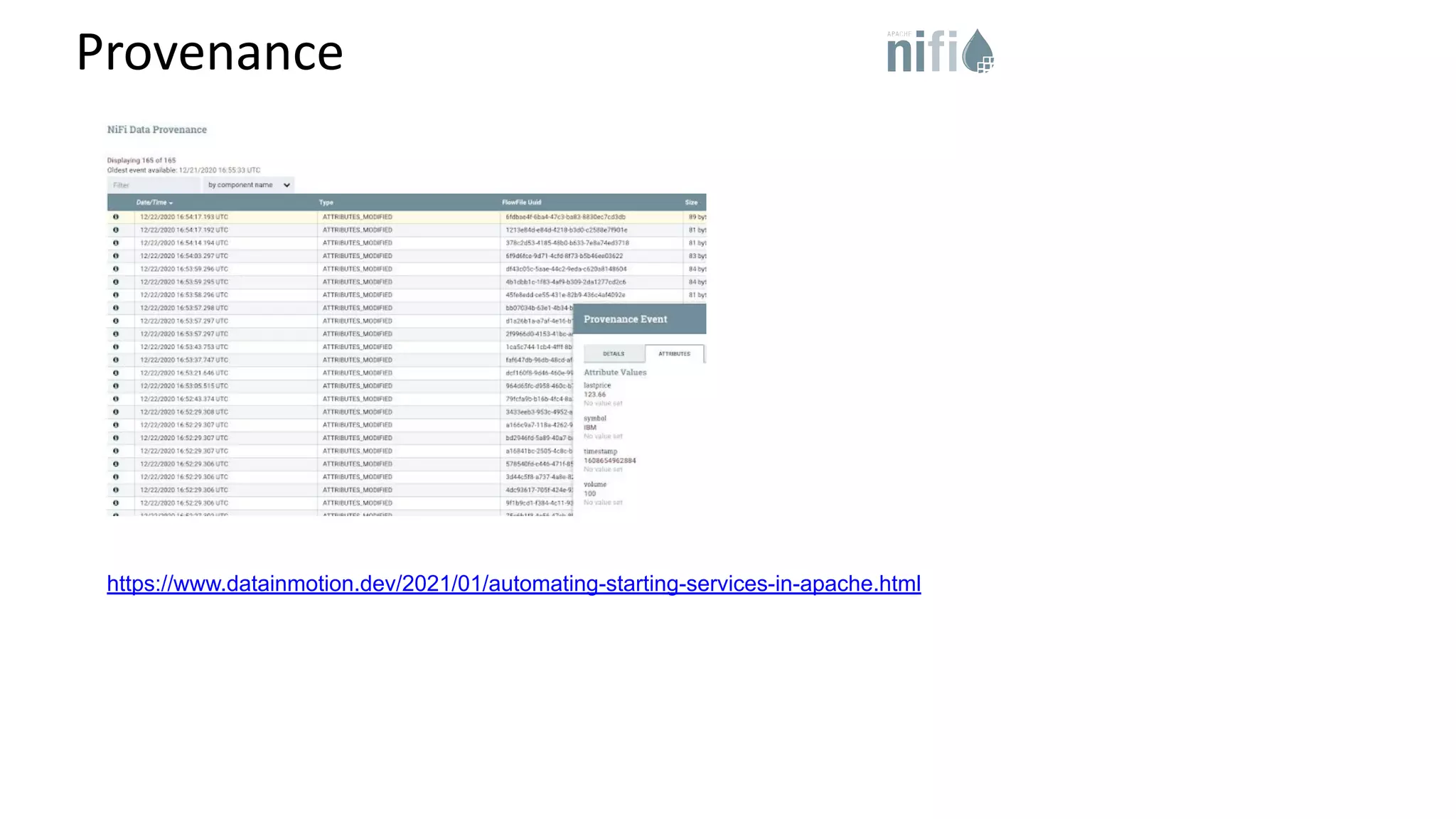
Task: Select UUID 6fdbae4f-6ba4-47c3-ba83-8830ec7cd3db cell
Action: point(565,217)
